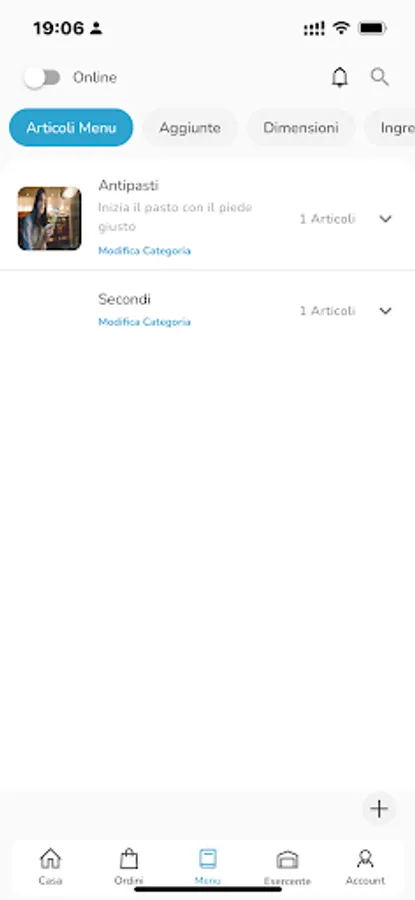Tap the plus add button
The image size is (415, 900).
click(x=379, y=809)
